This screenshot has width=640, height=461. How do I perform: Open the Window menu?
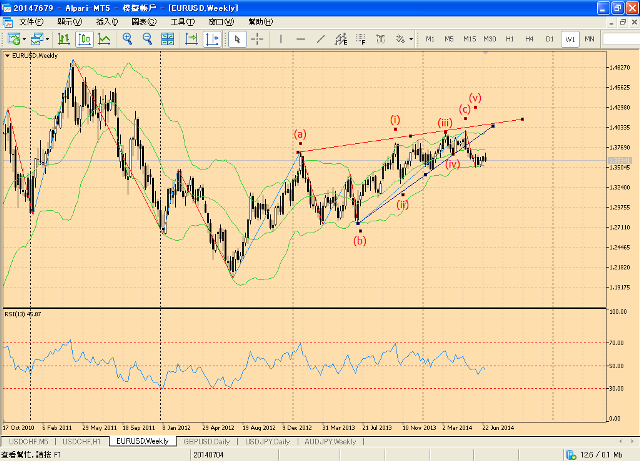pos(221,22)
